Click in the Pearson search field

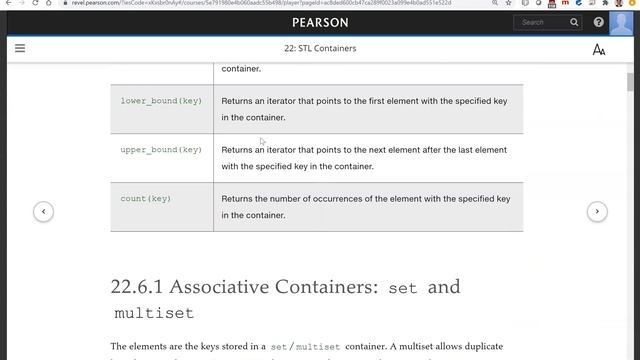(542, 22)
